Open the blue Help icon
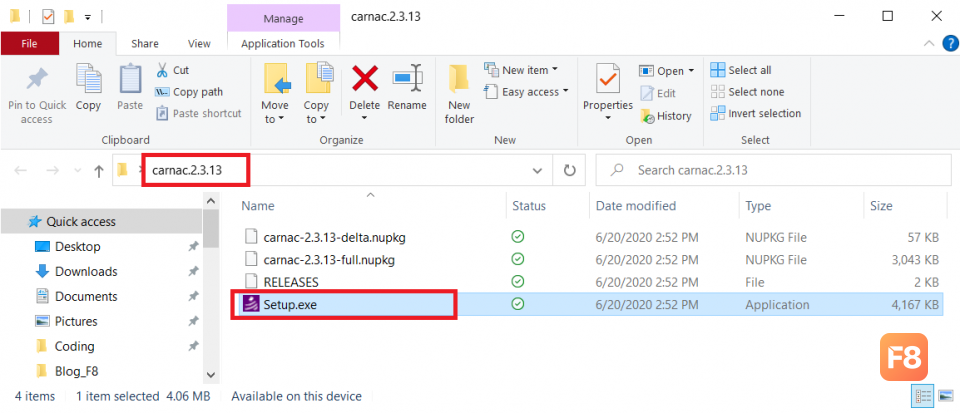This screenshot has height=413, width=960. point(950,43)
